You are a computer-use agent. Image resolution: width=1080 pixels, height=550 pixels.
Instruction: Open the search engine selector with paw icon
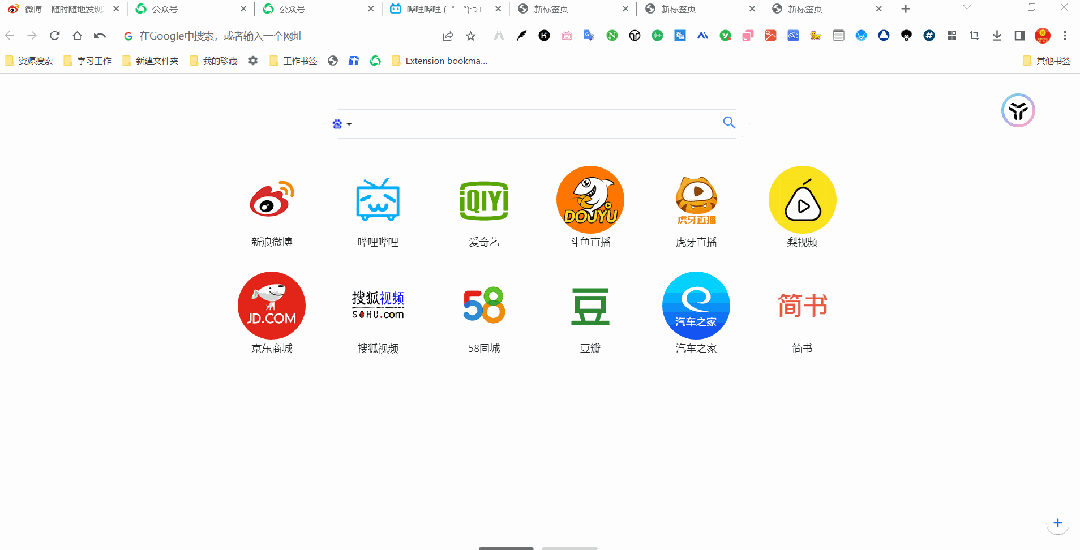tap(342, 124)
